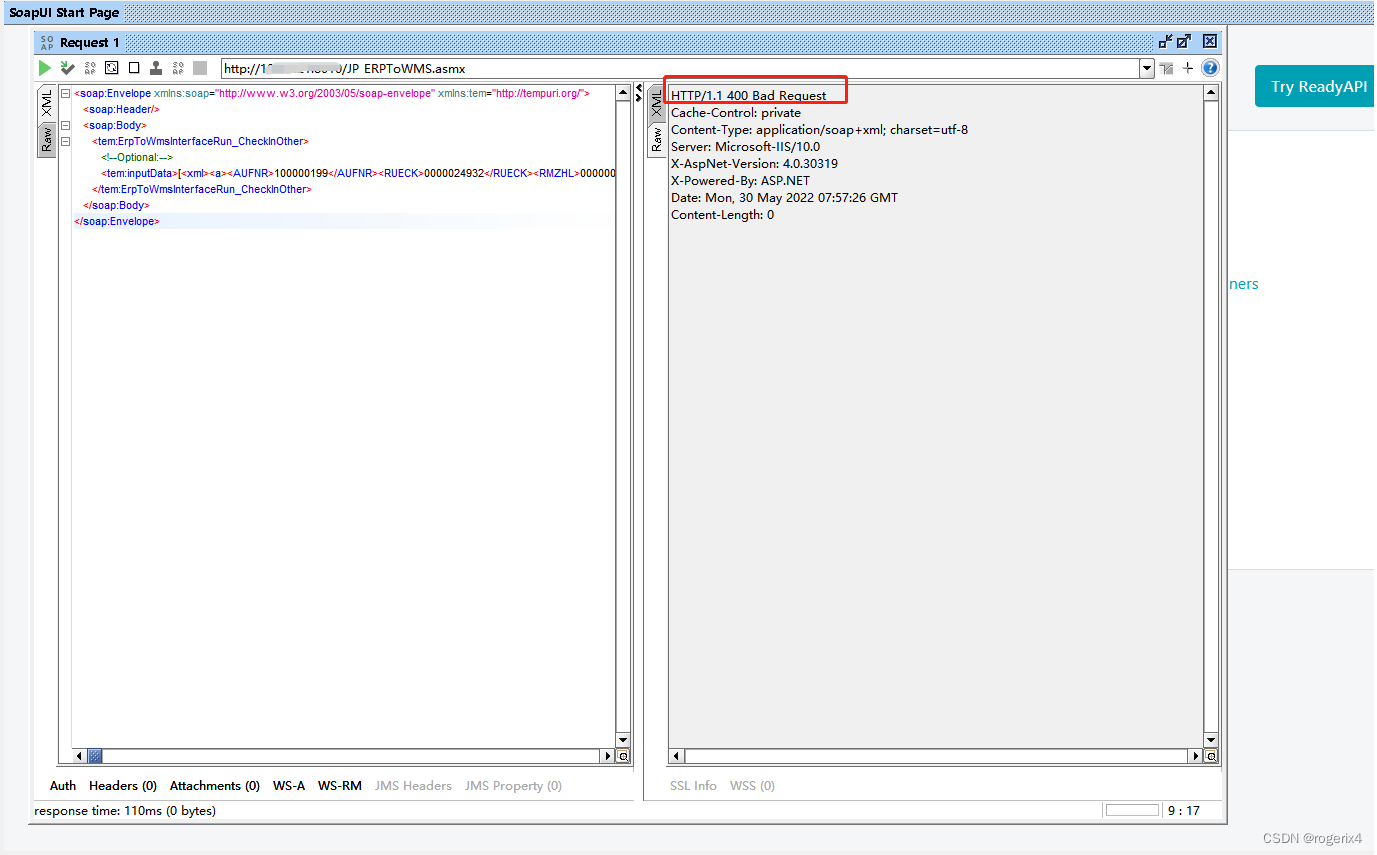1377x855 pixels.
Task: Click the response pane's right scroll arrow
Action: coord(1195,756)
